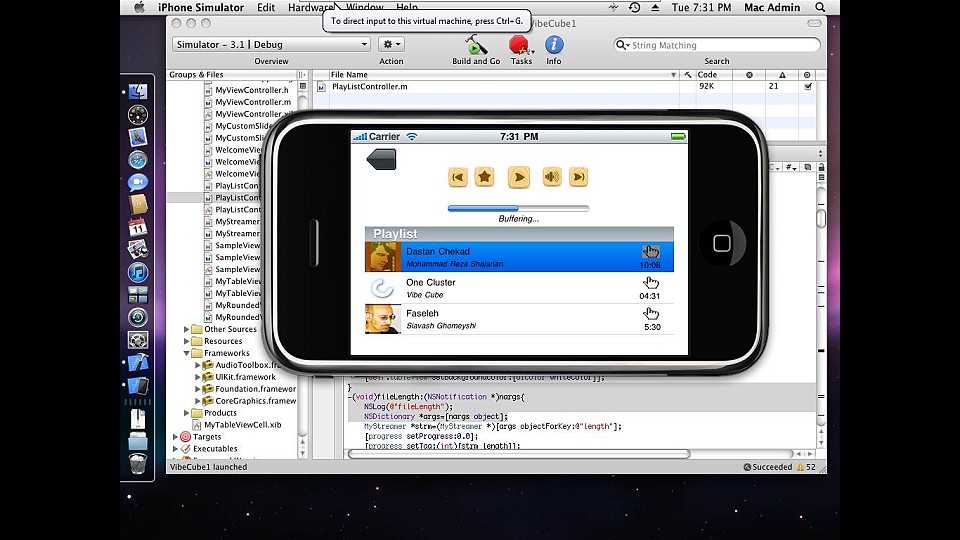960x540 pixels.
Task: Expand the Other Sources folder
Action: coord(186,329)
